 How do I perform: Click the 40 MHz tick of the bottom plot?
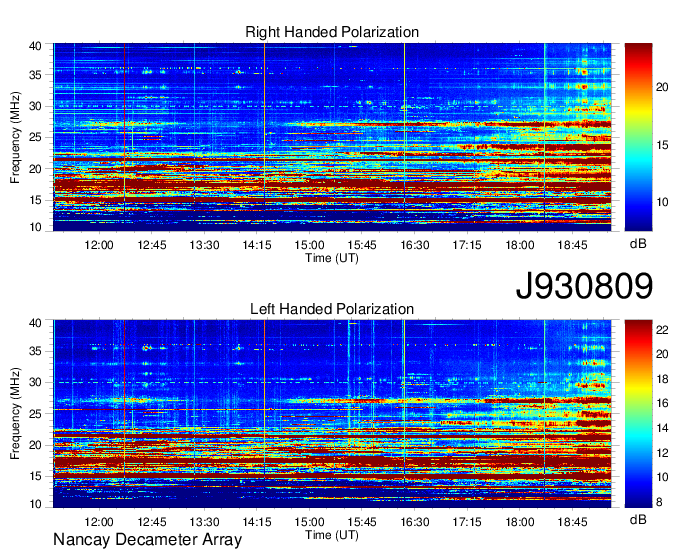point(35,323)
